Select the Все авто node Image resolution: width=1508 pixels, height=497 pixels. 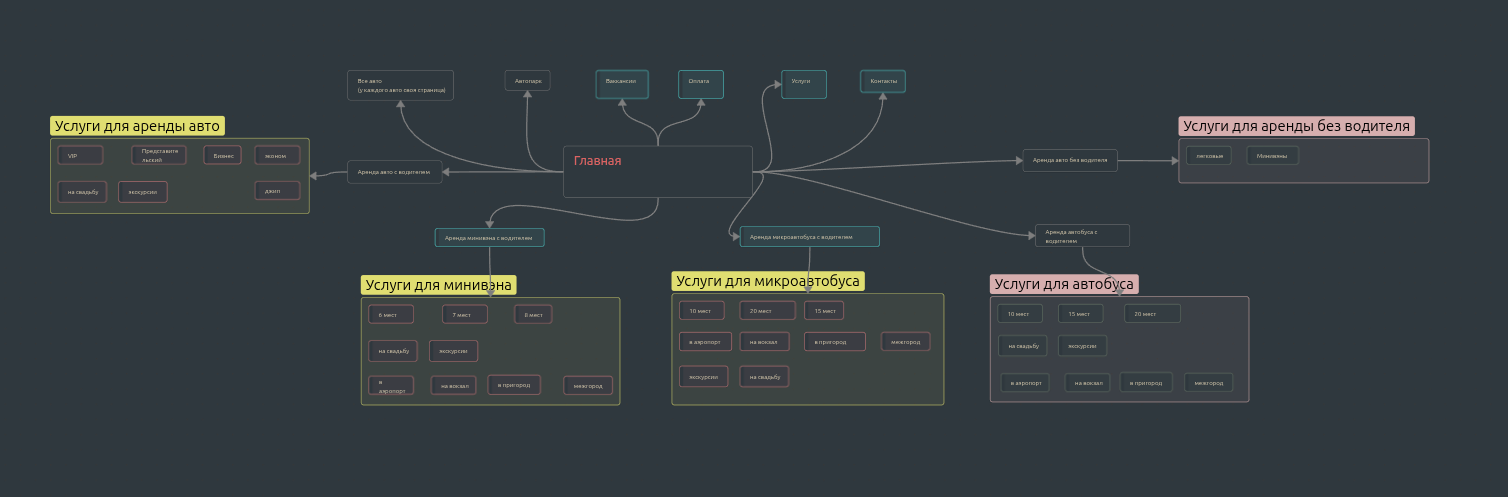point(400,85)
